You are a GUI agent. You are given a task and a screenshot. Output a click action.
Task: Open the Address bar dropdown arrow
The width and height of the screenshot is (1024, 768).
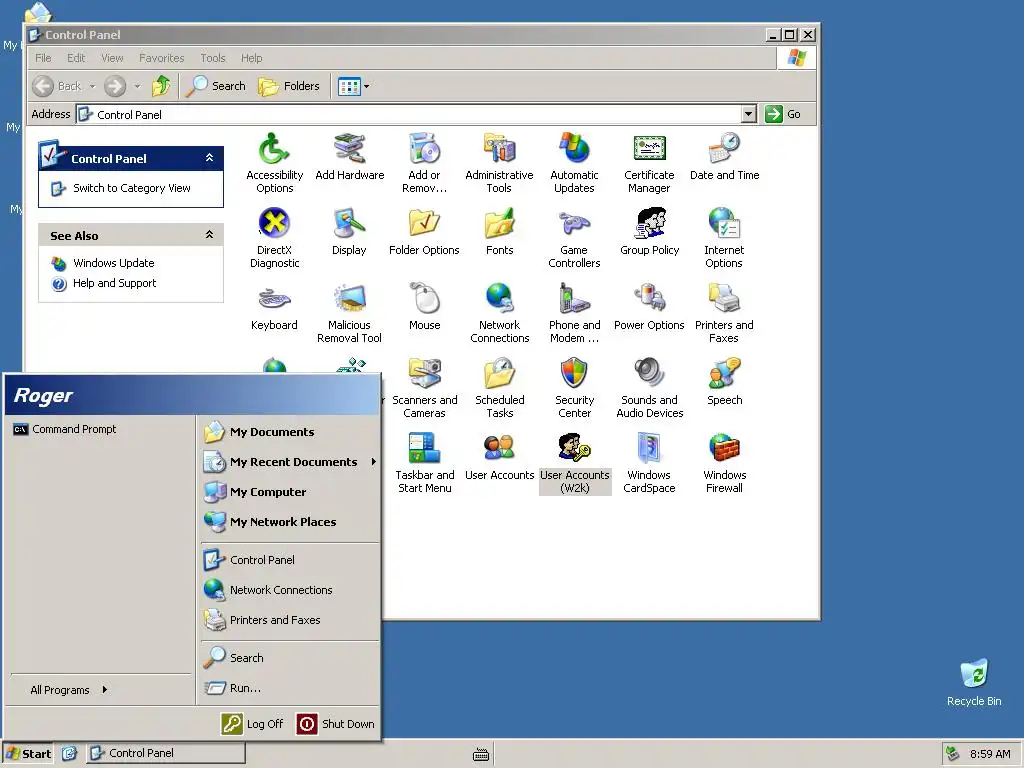point(748,114)
